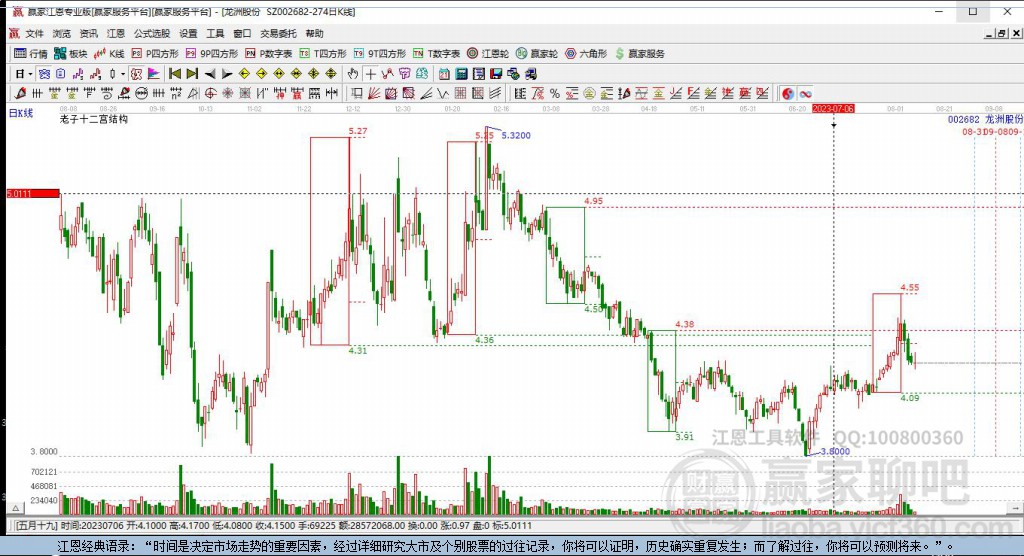Click the 3.8000 low price label
This screenshot has height=556, width=1024.
click(x=835, y=451)
